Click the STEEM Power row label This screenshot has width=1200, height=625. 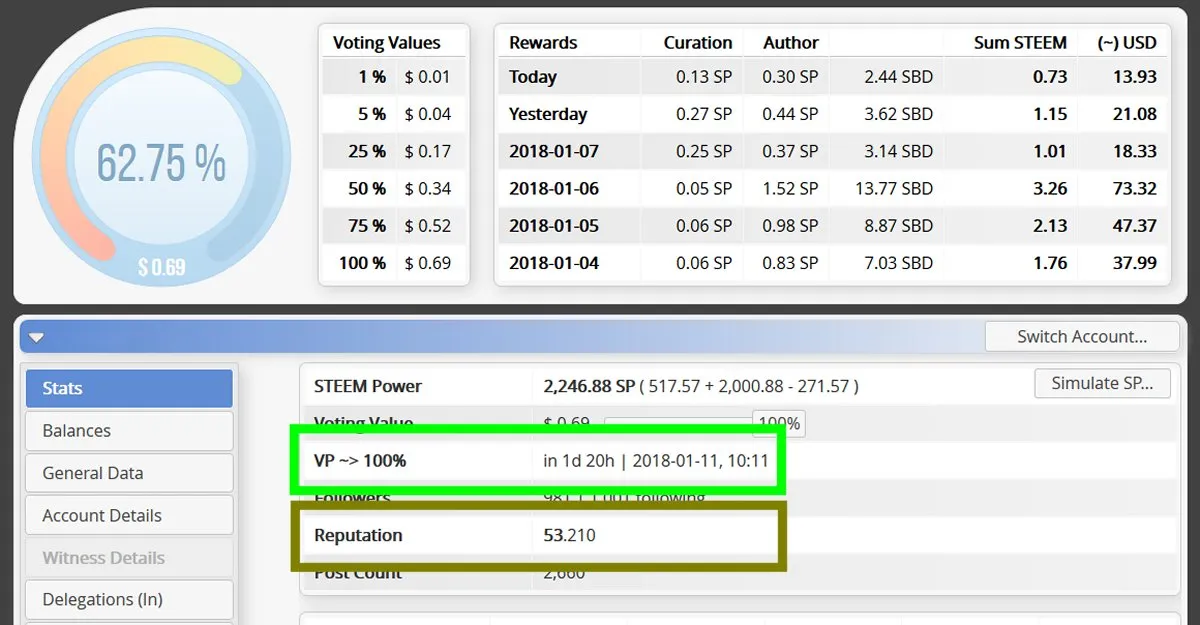tap(368, 386)
